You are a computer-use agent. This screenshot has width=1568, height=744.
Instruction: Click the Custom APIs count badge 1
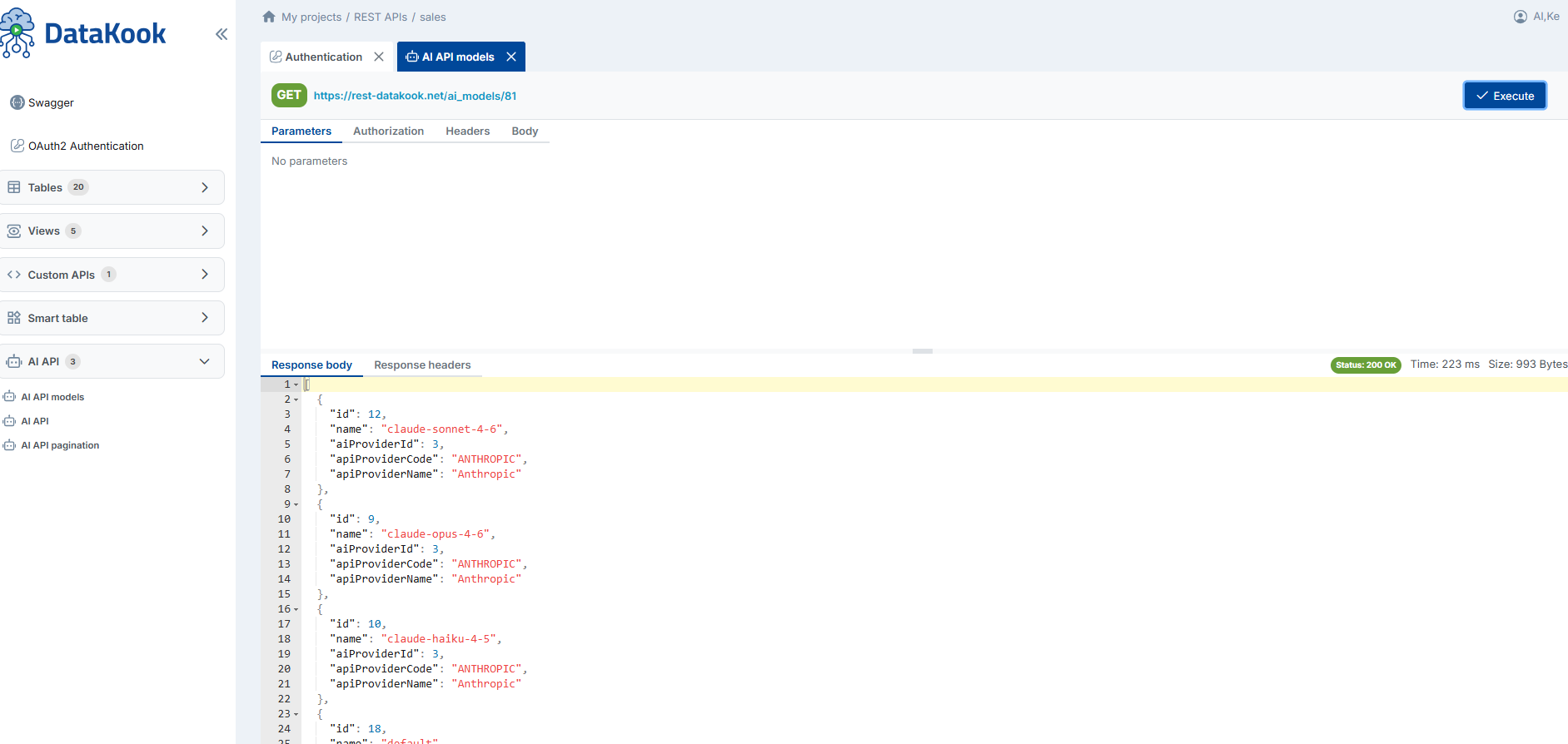pyautogui.click(x=108, y=275)
